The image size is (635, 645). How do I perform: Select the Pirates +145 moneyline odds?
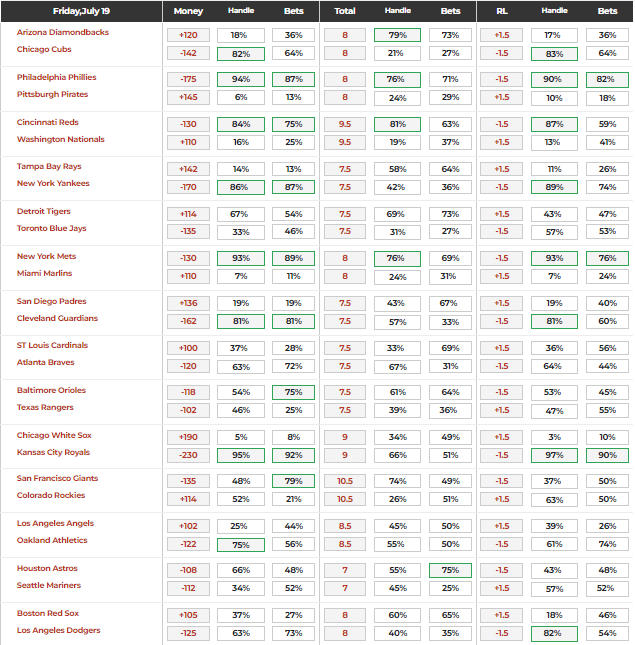[x=188, y=97]
